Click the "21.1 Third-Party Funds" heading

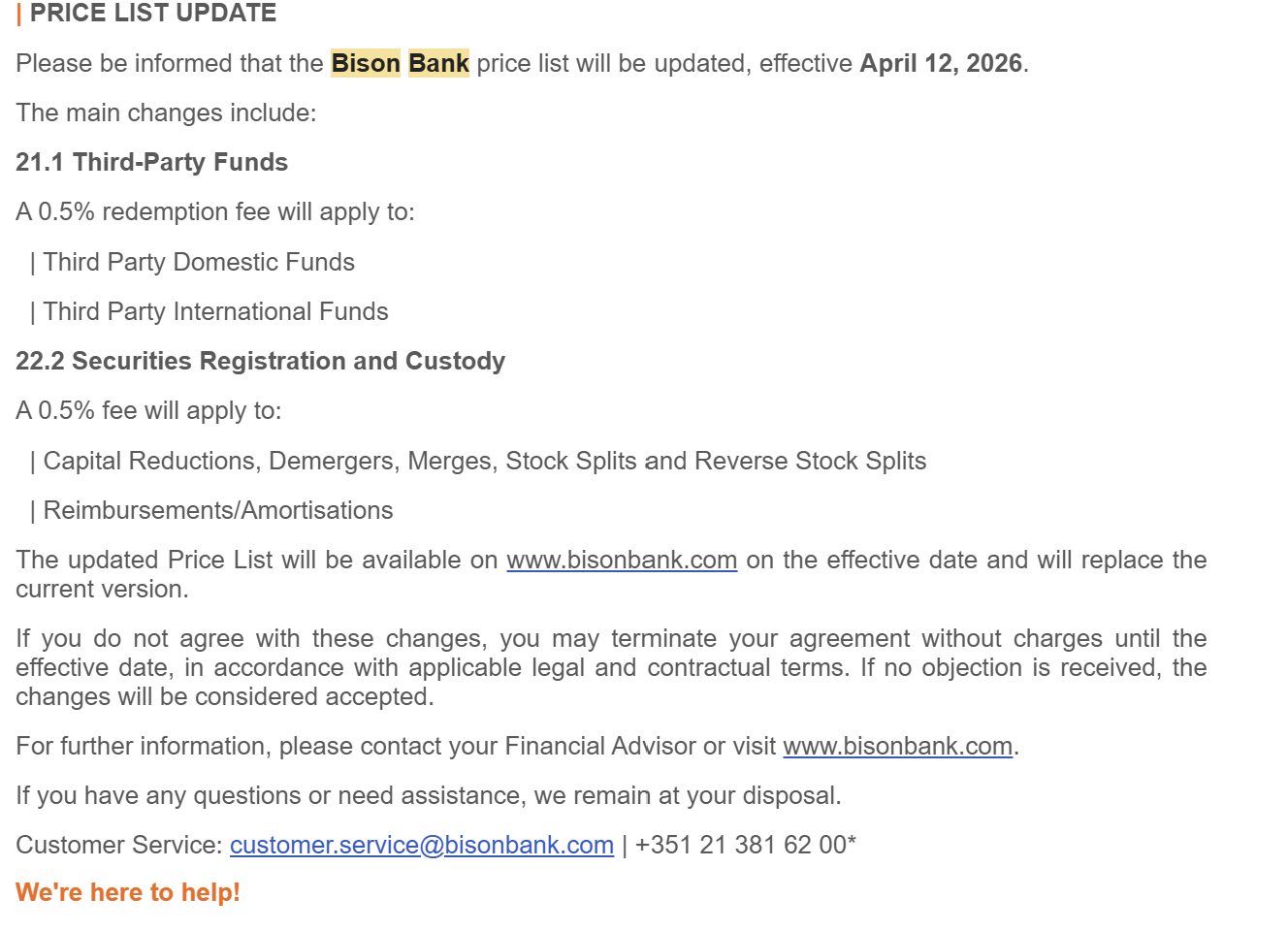pyautogui.click(x=152, y=163)
